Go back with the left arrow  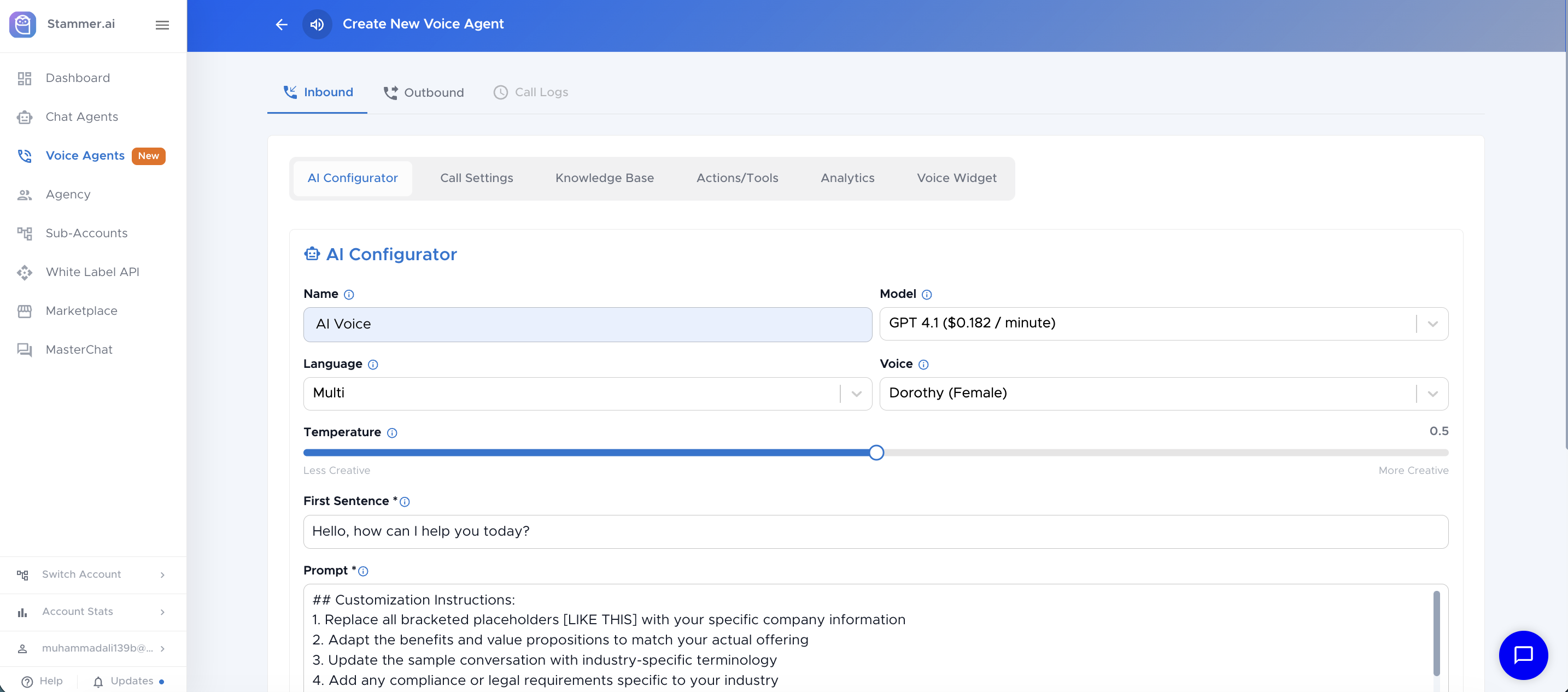tap(281, 25)
